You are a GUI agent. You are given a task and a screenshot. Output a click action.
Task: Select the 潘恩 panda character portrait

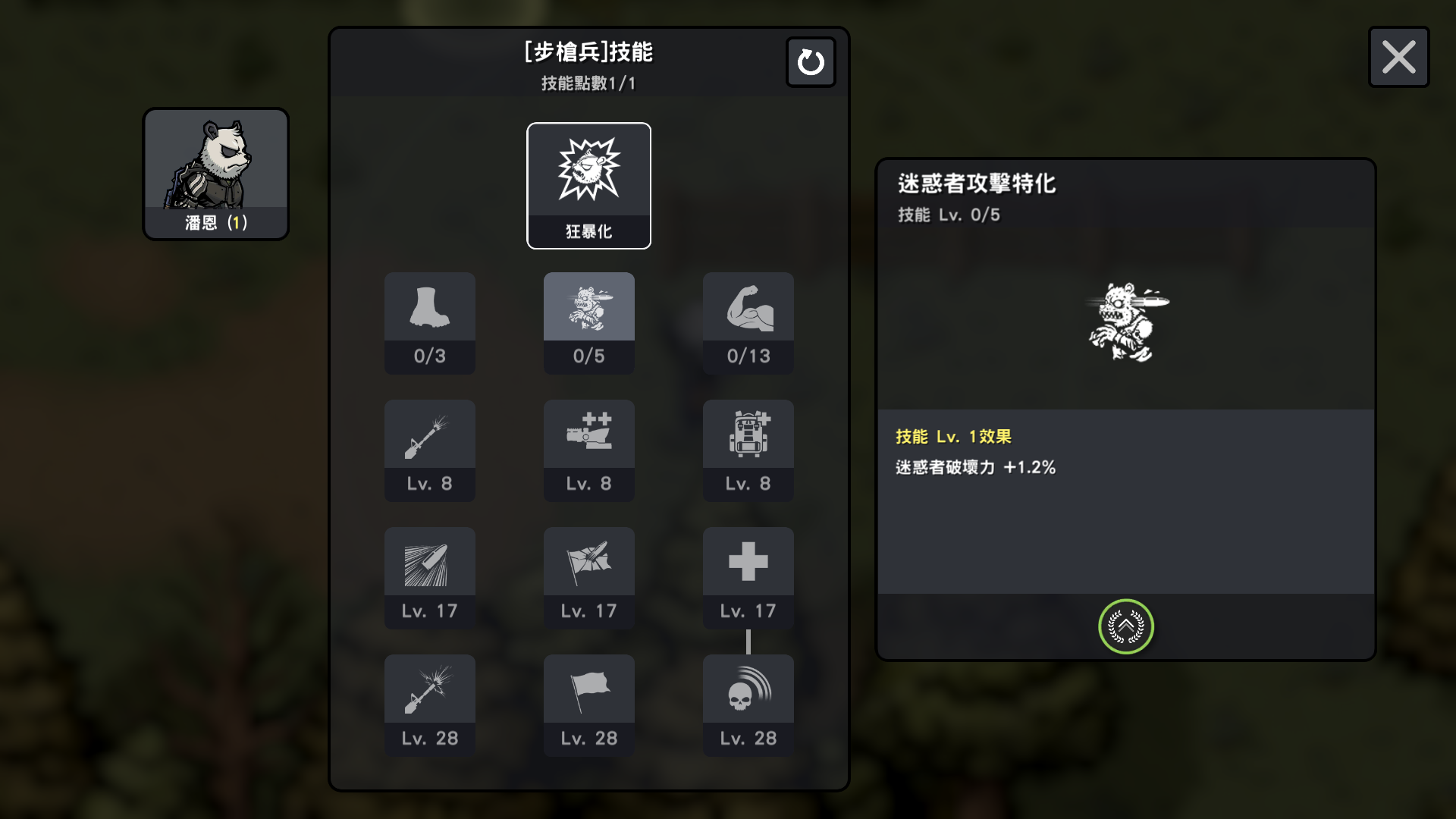point(216,174)
